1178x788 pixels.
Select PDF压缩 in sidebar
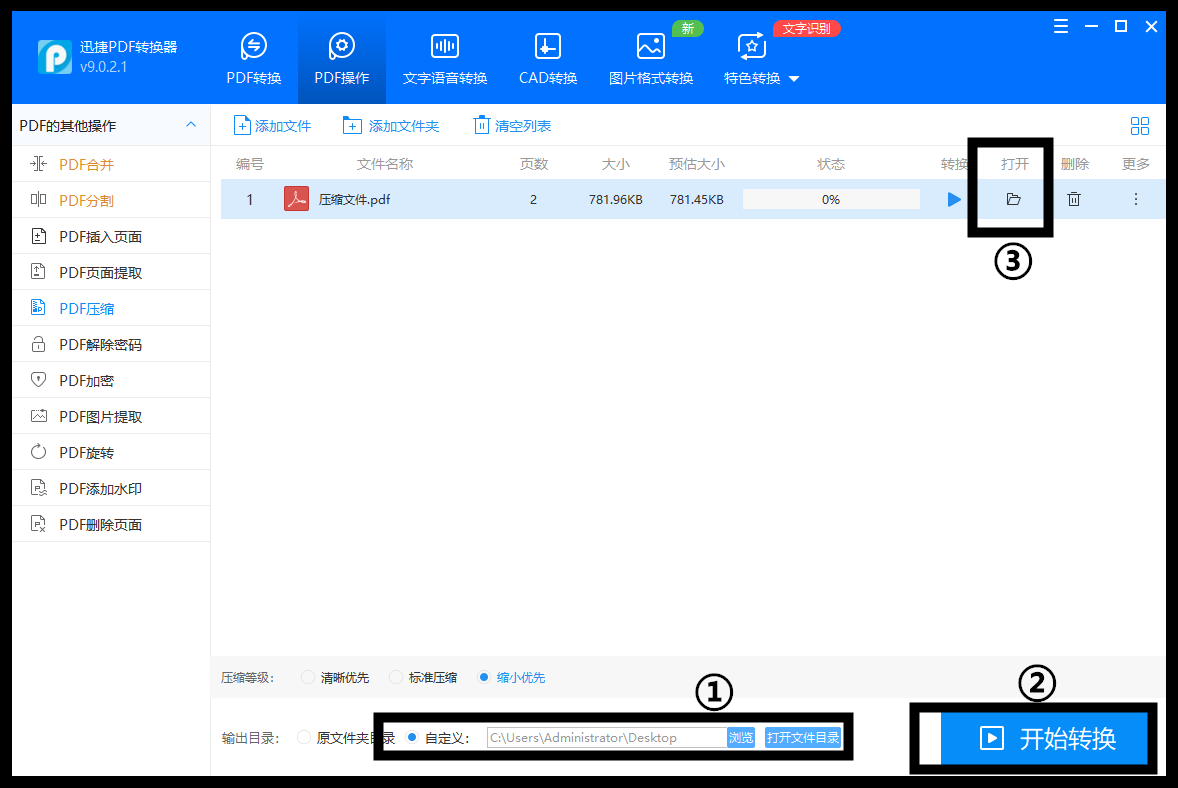click(x=111, y=309)
